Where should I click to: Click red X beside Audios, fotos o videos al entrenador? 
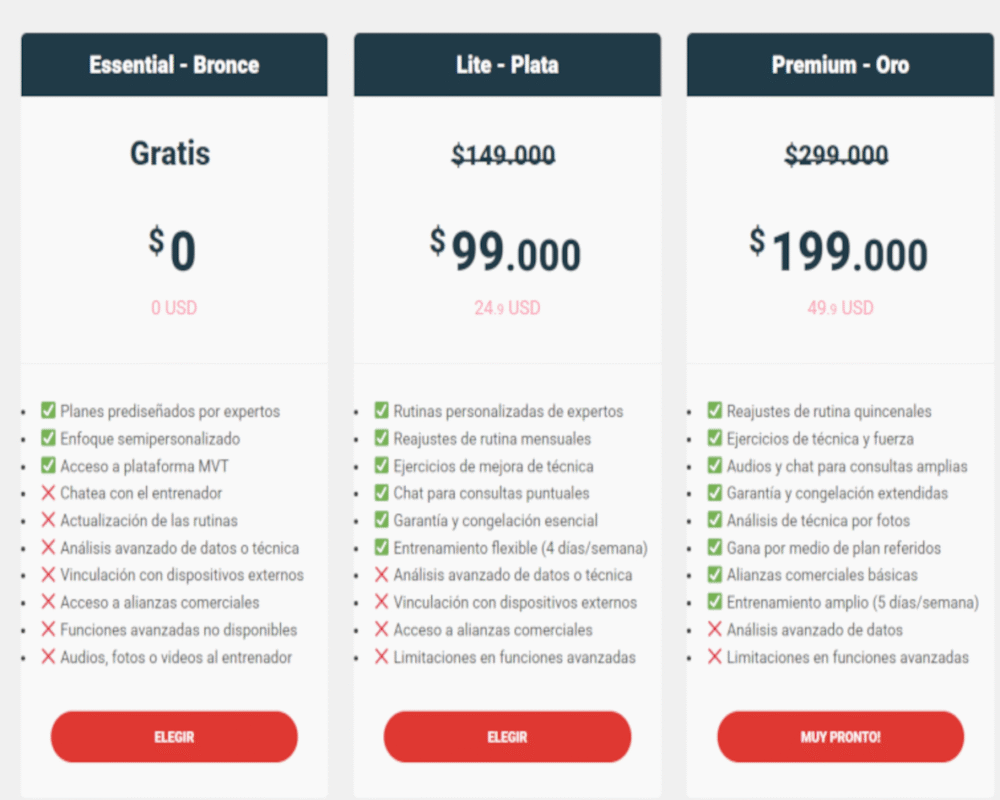coord(48,657)
